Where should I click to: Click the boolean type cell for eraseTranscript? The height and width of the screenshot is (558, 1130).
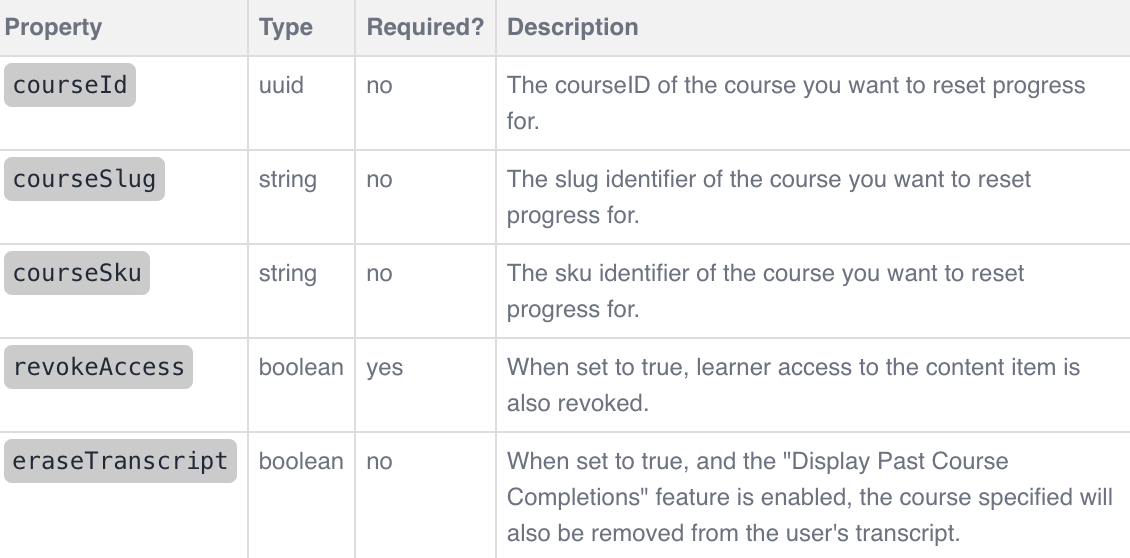pyautogui.click(x=301, y=461)
